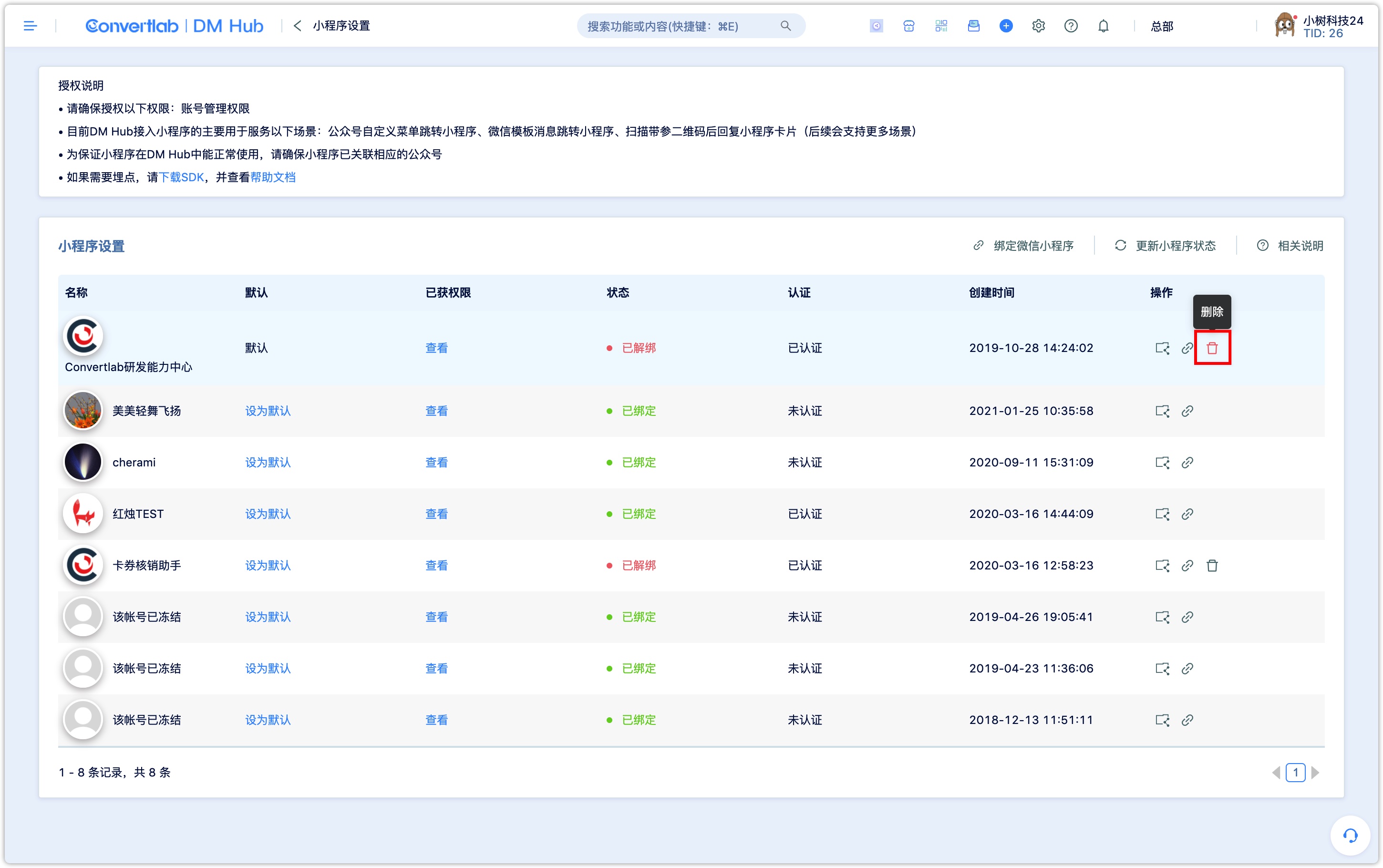The width and height of the screenshot is (1383, 868).
Task: Click link icon for row created 2019-04-26
Action: click(1187, 617)
